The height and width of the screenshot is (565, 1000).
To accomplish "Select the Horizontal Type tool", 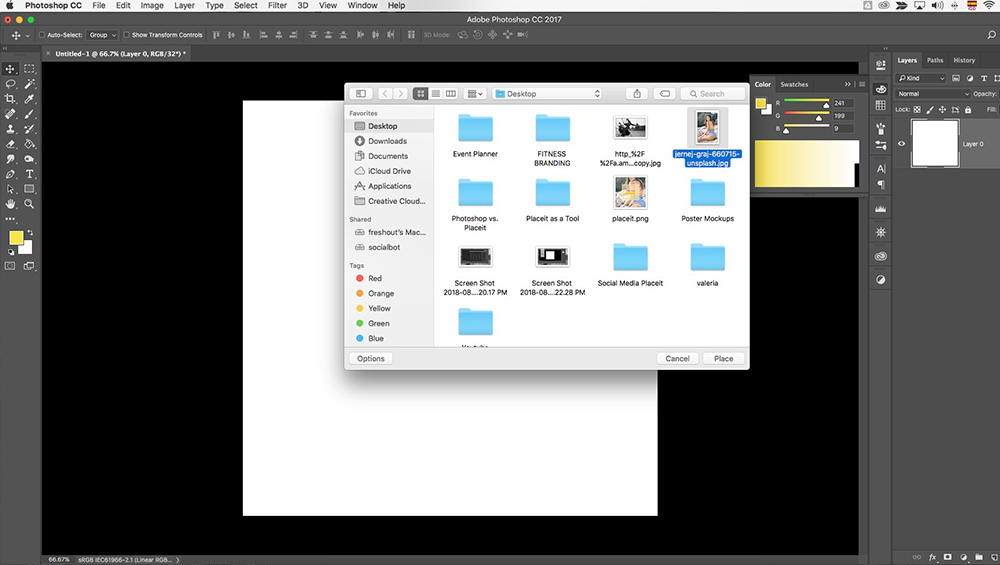I will tap(29, 174).
